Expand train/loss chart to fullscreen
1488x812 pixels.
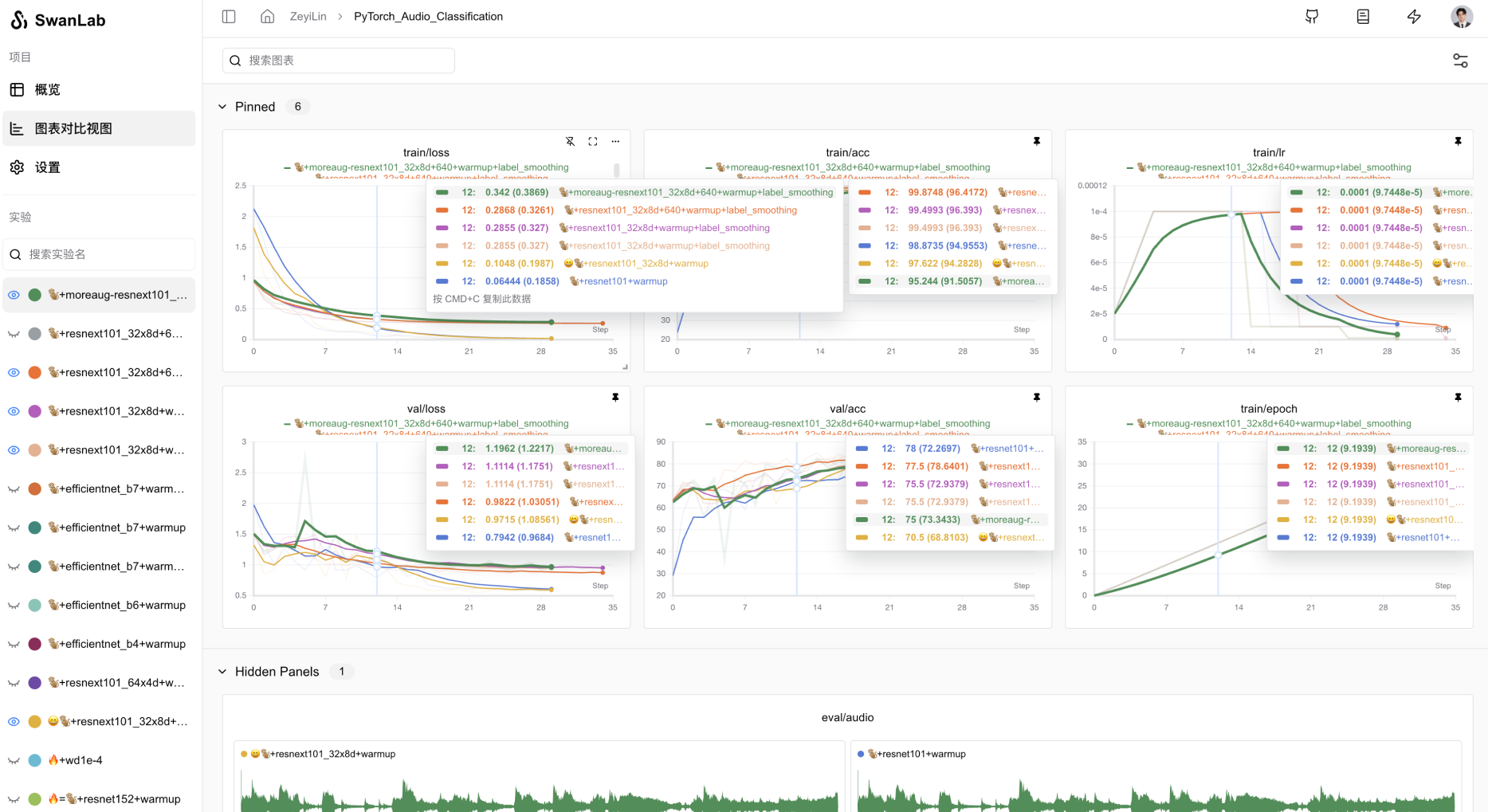593,141
